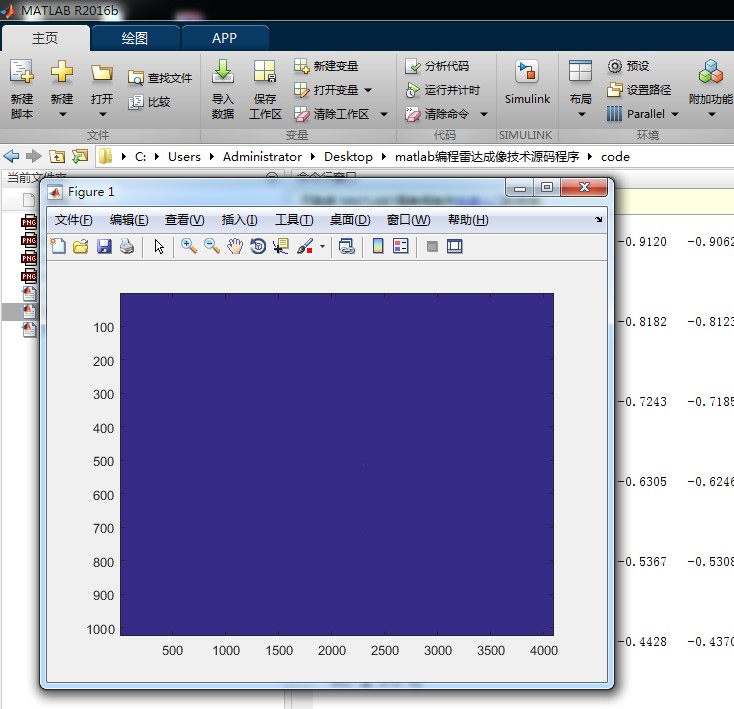The image size is (734, 709).
Task: Select the Brush data tool
Action: [305, 246]
